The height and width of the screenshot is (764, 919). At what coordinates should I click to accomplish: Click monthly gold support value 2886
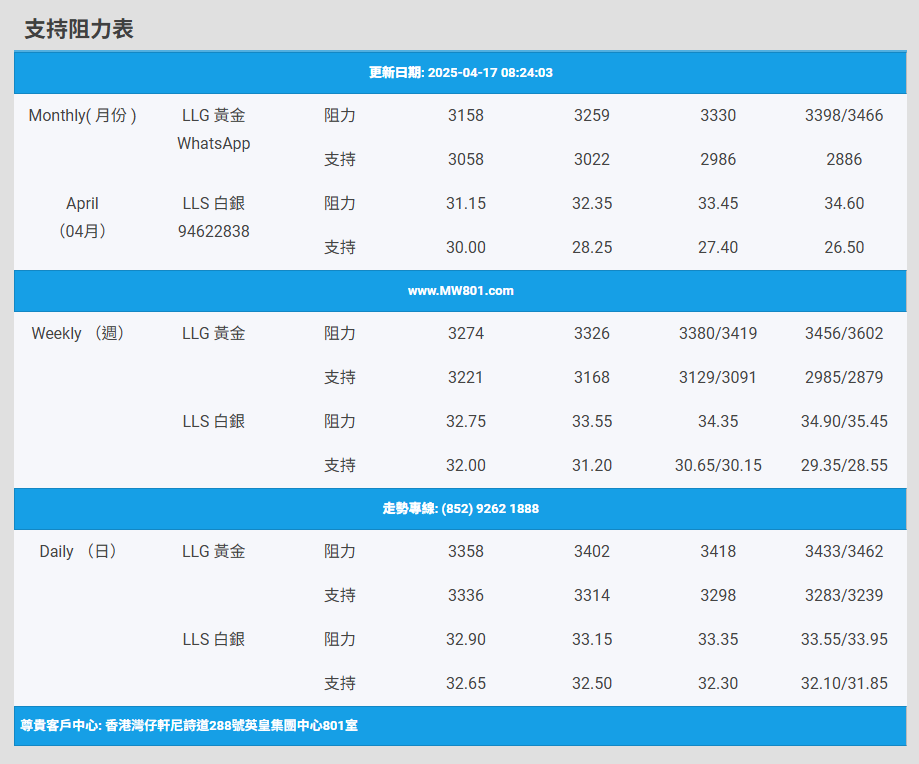tap(844, 159)
